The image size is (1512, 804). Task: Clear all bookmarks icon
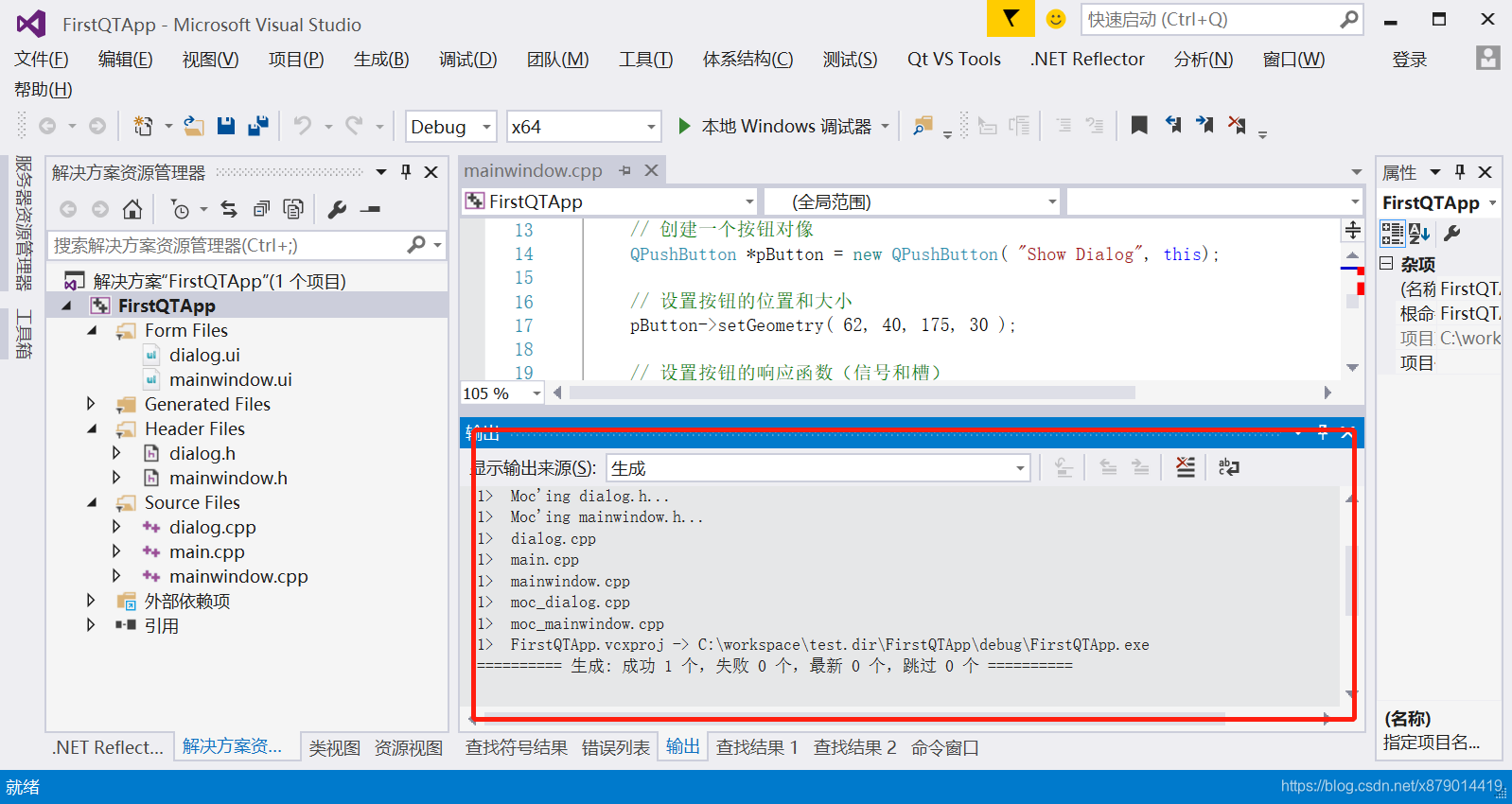(x=1237, y=125)
